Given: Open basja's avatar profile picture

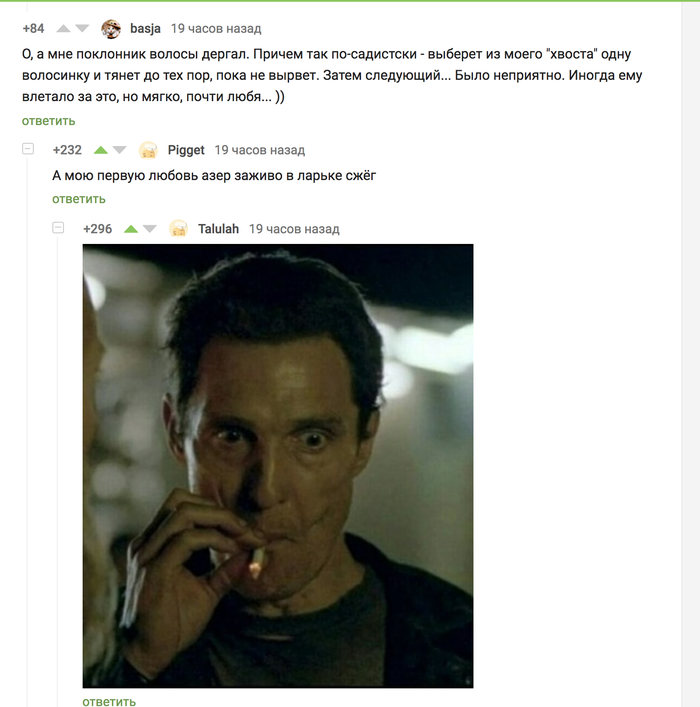Looking at the screenshot, I should [x=111, y=29].
